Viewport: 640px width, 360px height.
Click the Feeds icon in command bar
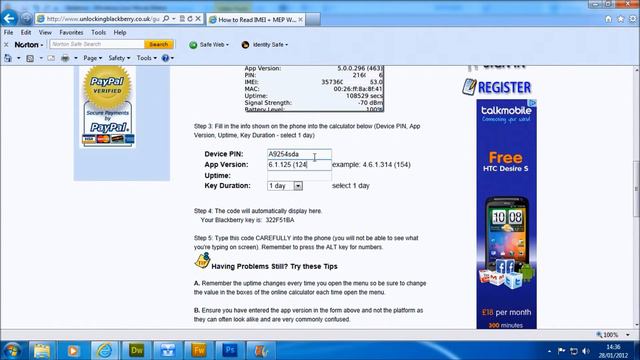pos(30,58)
